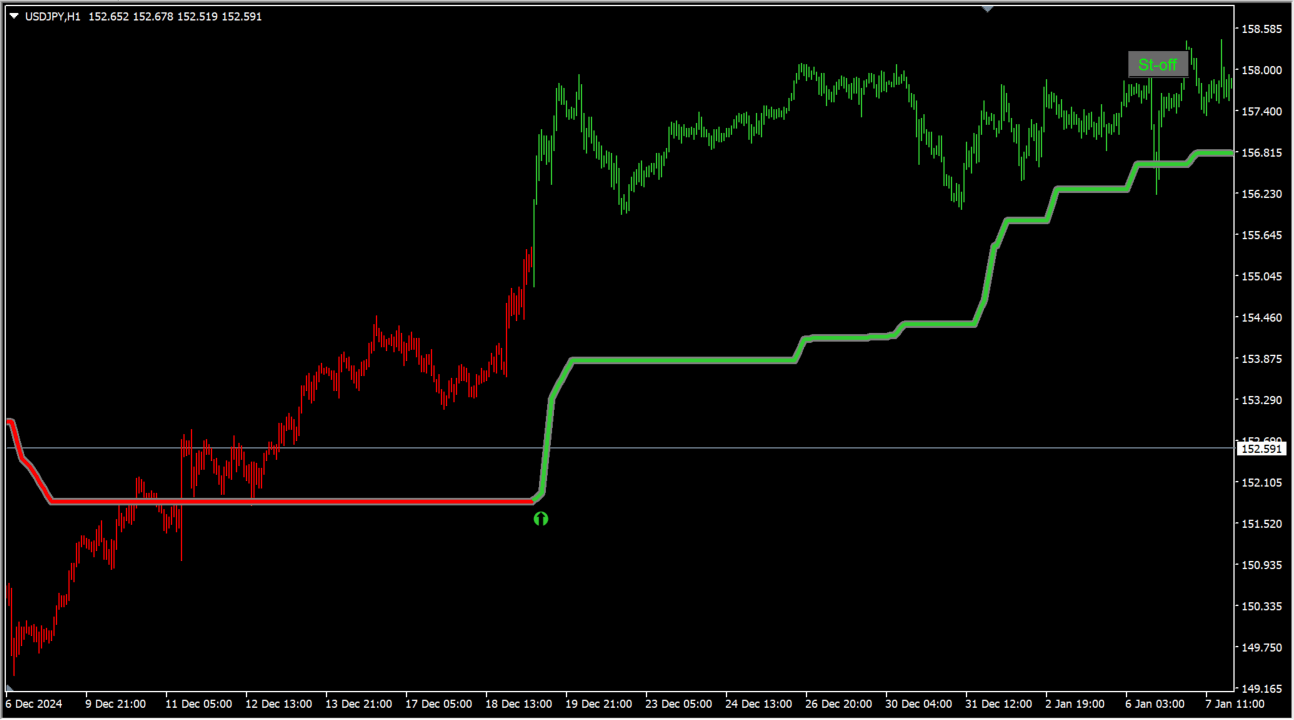Open the dropdown triangle beside USDJPY,H1
1294x720 pixels.
pos(14,16)
